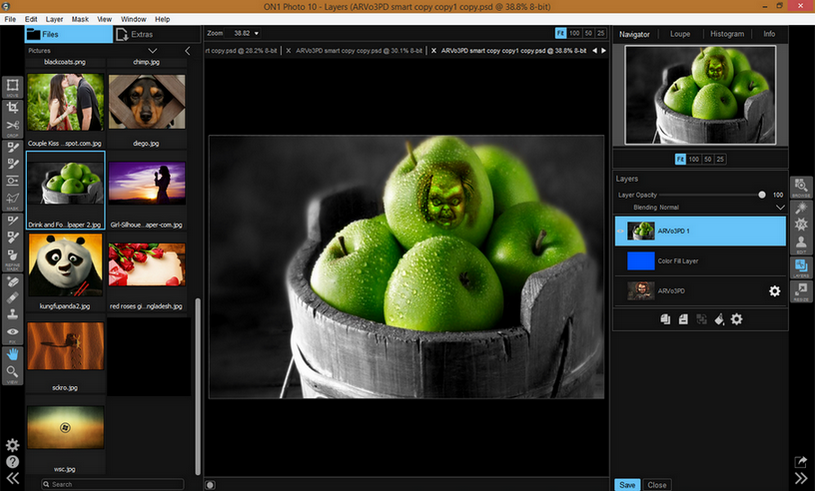The height and width of the screenshot is (491, 815).
Task: Open the File menu
Action: (x=10, y=19)
